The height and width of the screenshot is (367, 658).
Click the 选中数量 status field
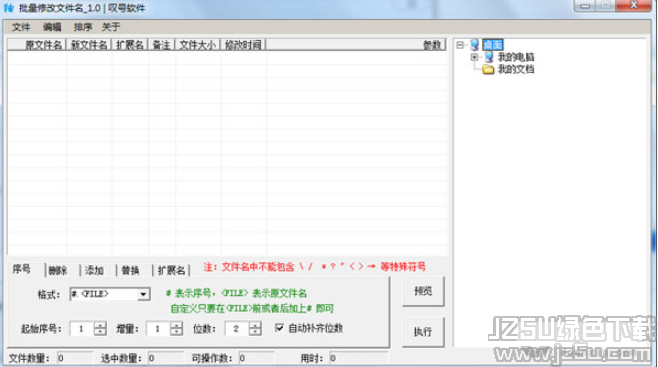coord(165,358)
